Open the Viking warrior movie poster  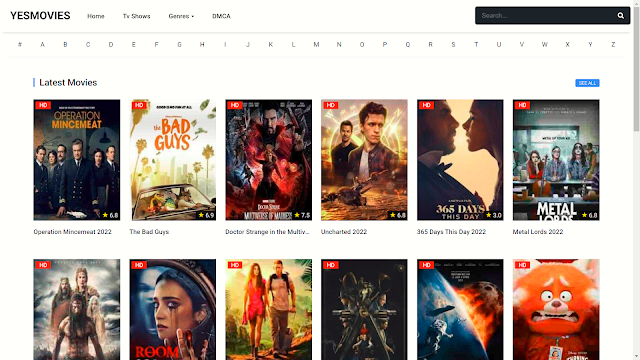pos(77,309)
